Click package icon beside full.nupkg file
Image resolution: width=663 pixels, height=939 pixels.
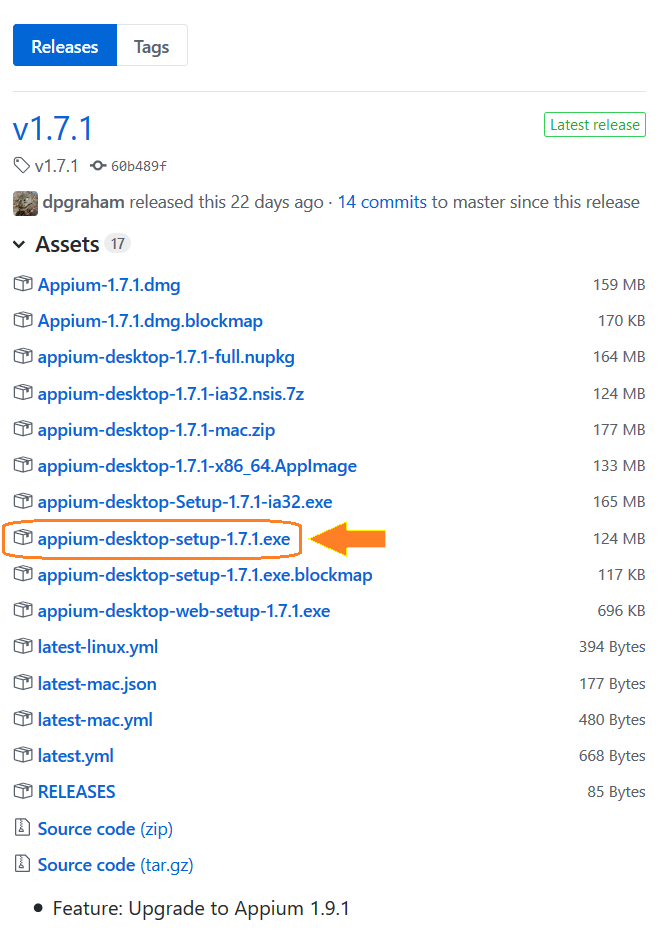click(23, 356)
